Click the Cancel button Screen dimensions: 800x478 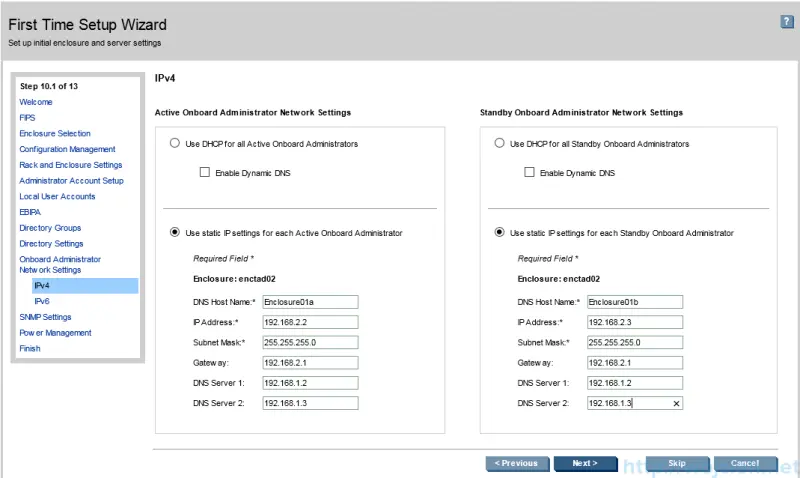745,463
